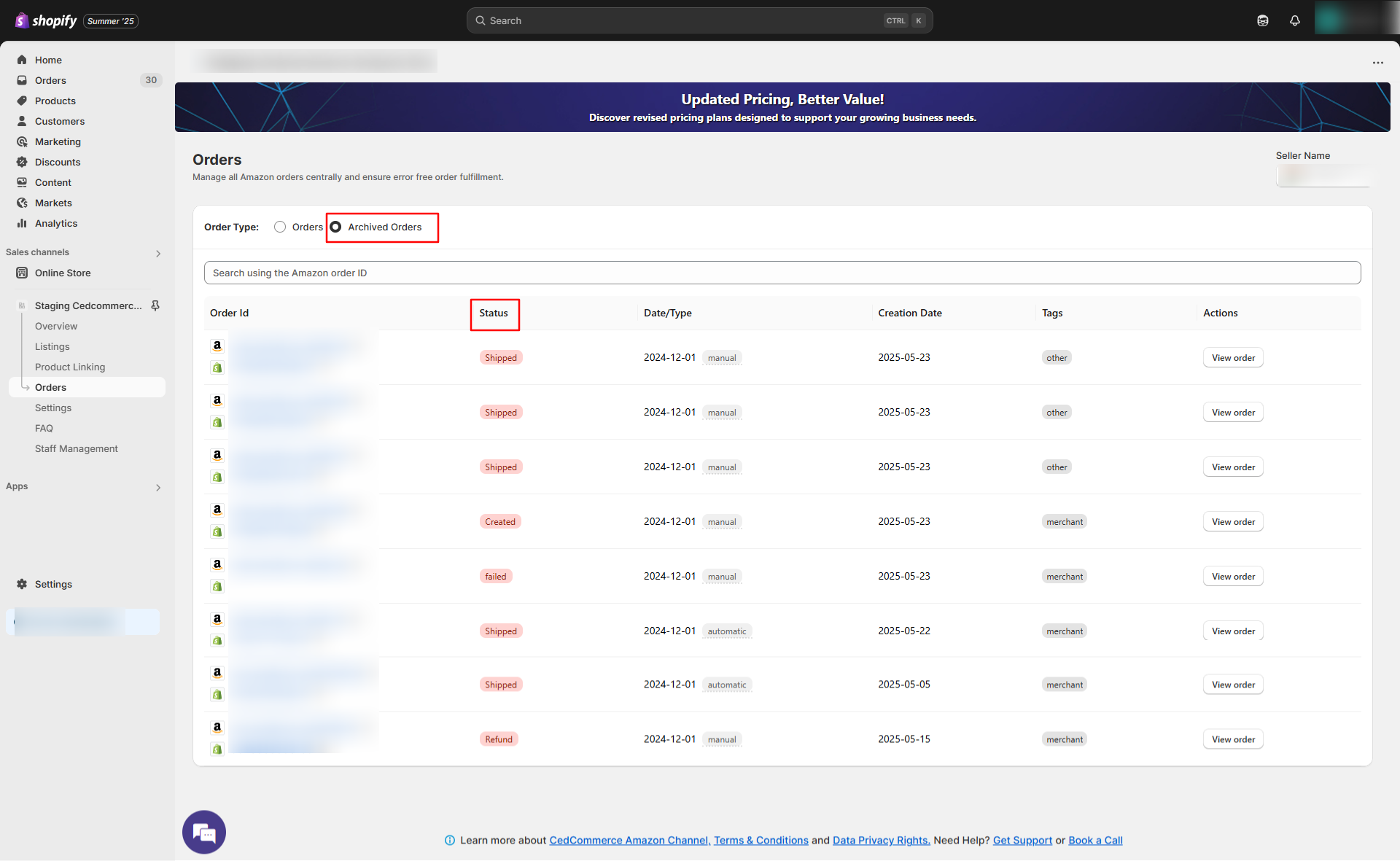Screen dimensions: 1400x861
Task: Click the Status column header
Action: [494, 313]
